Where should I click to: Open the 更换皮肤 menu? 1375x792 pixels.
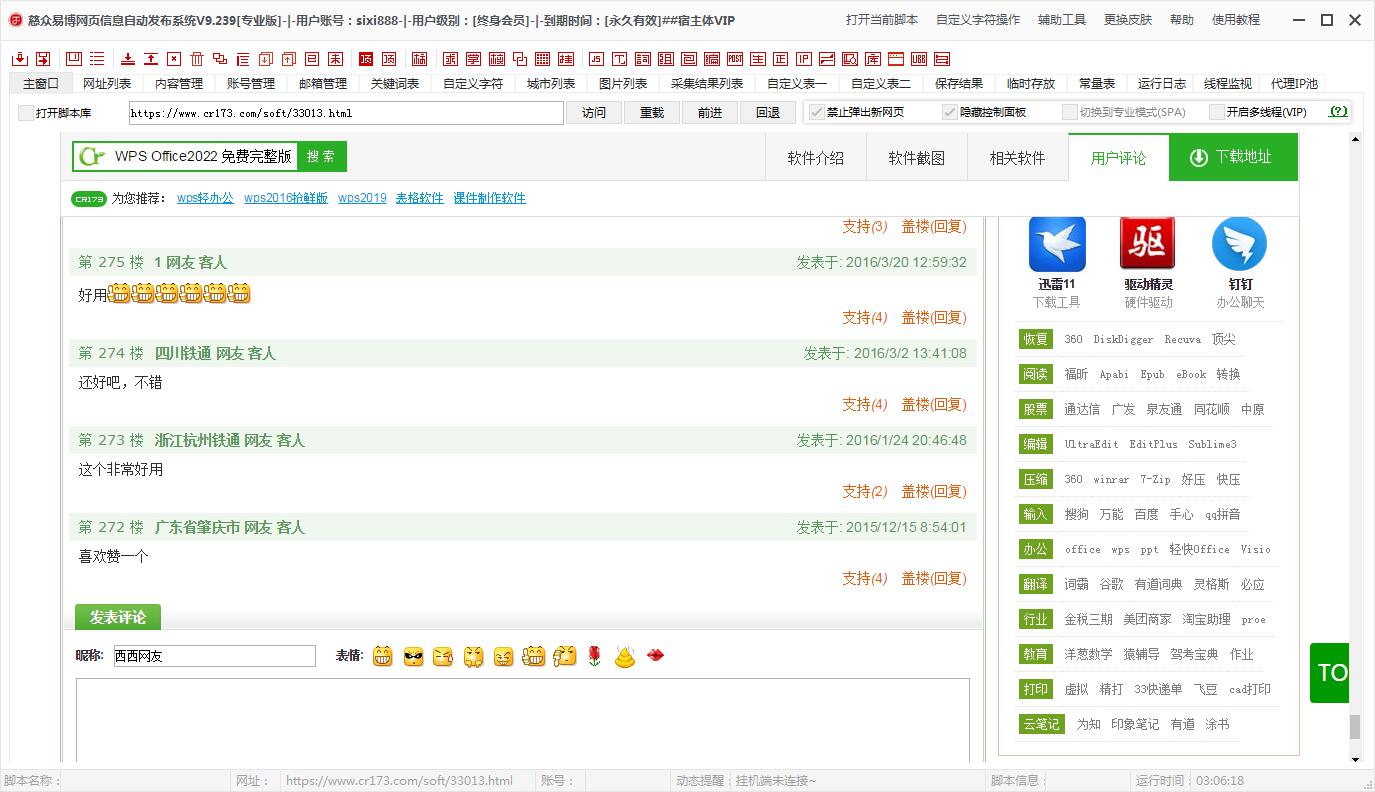click(x=1128, y=20)
